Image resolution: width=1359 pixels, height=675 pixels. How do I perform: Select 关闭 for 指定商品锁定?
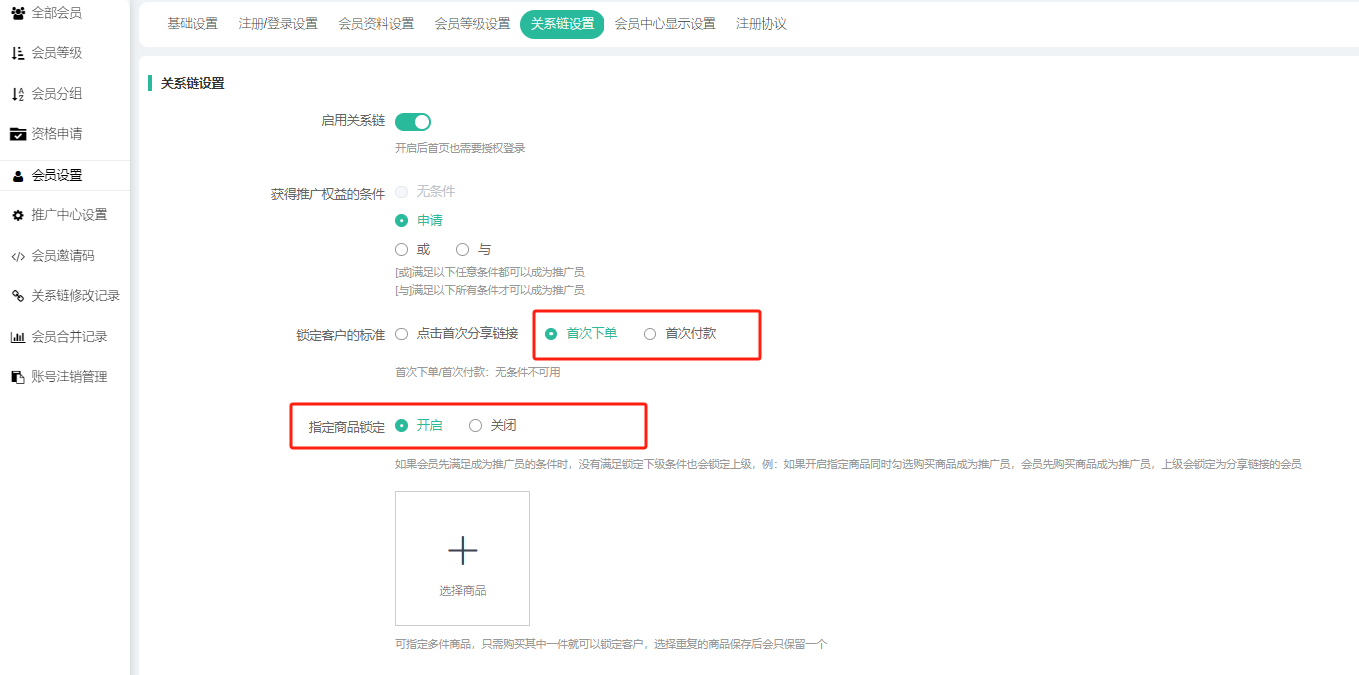tap(475, 426)
